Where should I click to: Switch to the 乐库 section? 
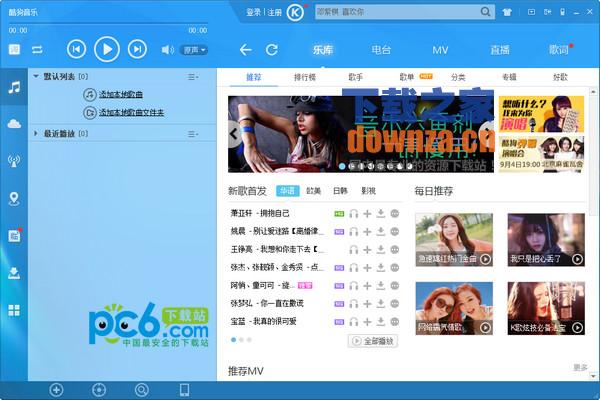pos(323,50)
